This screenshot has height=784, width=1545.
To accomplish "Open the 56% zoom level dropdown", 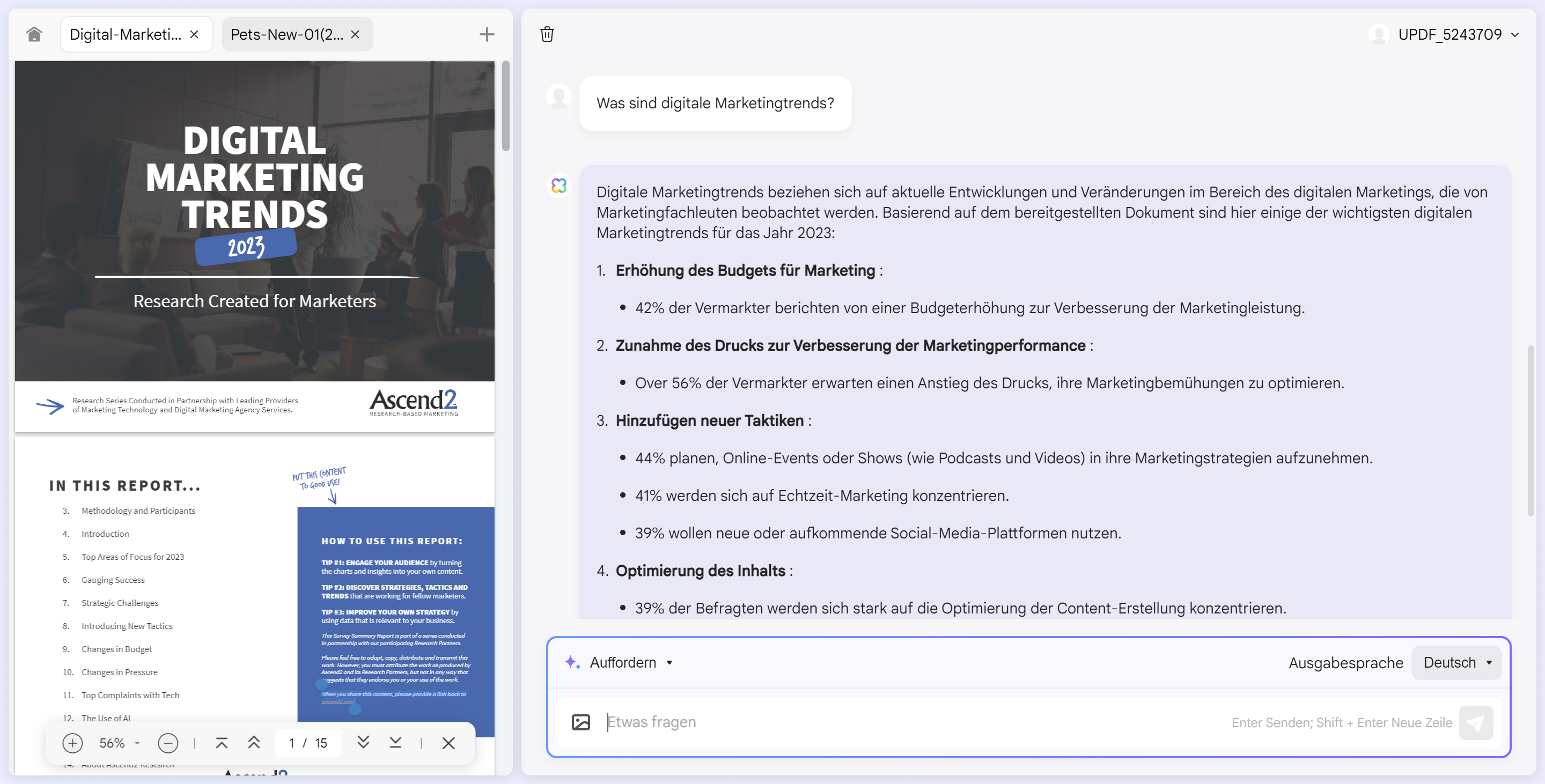I will [120, 743].
